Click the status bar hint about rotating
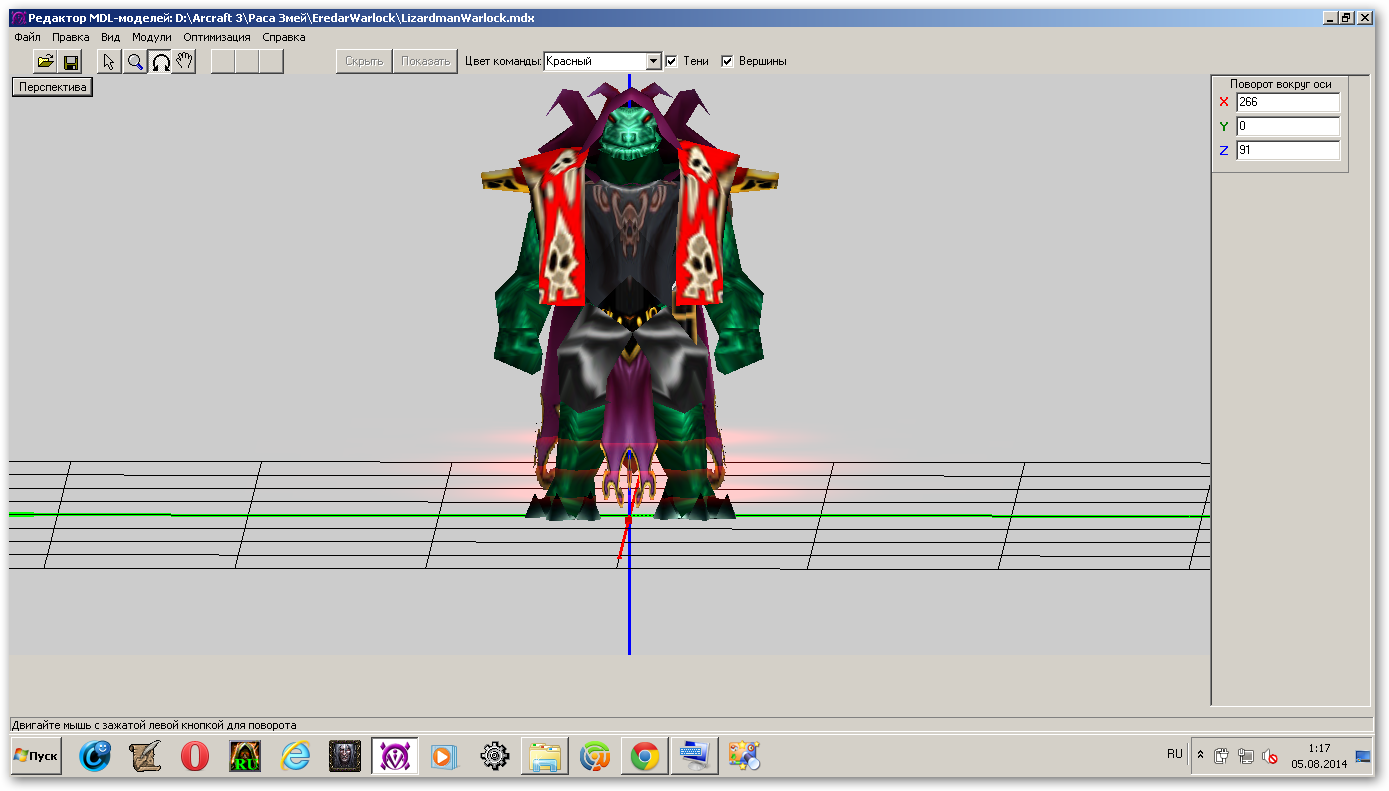 click(x=154, y=725)
